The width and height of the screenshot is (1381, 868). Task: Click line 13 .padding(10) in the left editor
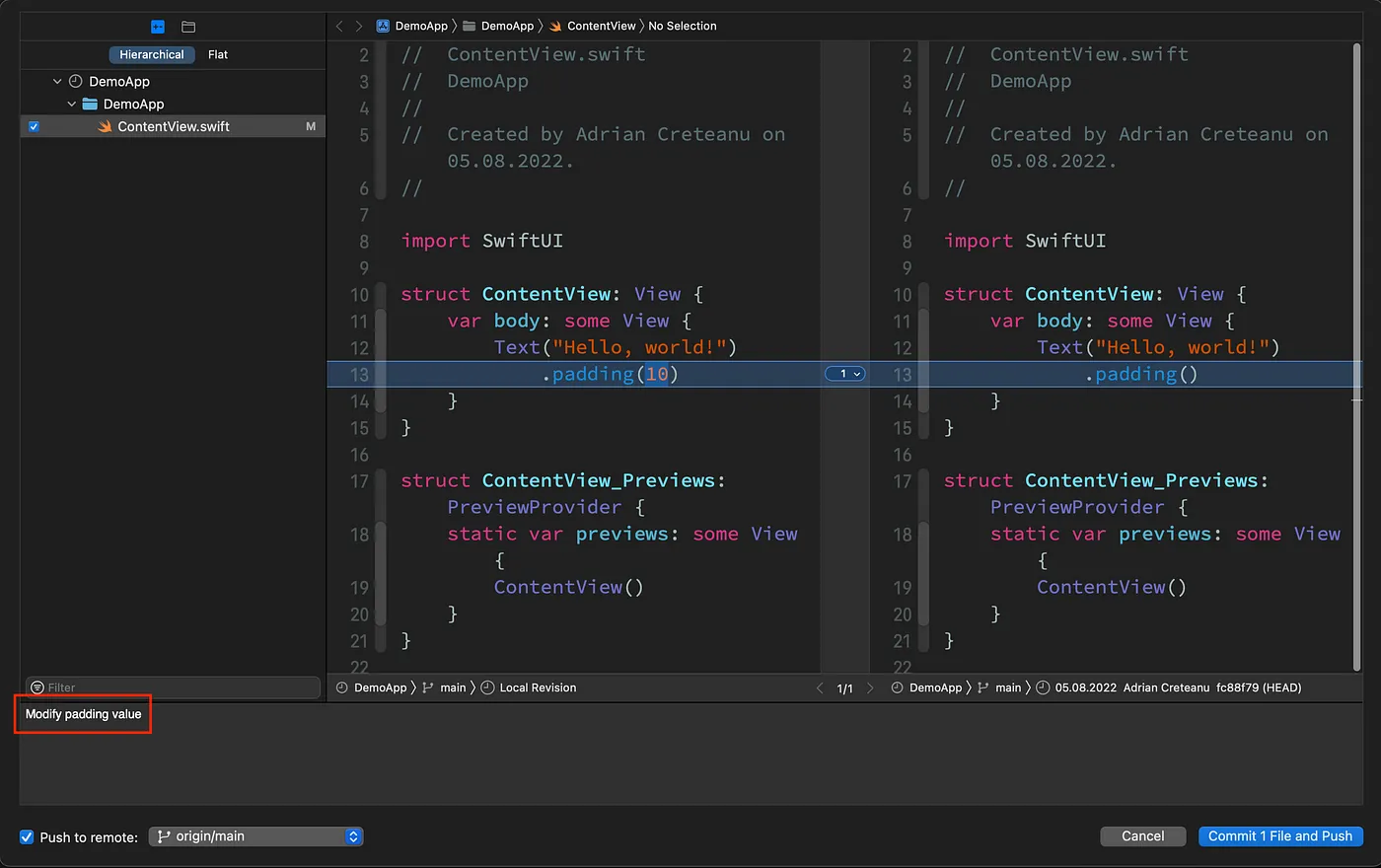point(610,374)
